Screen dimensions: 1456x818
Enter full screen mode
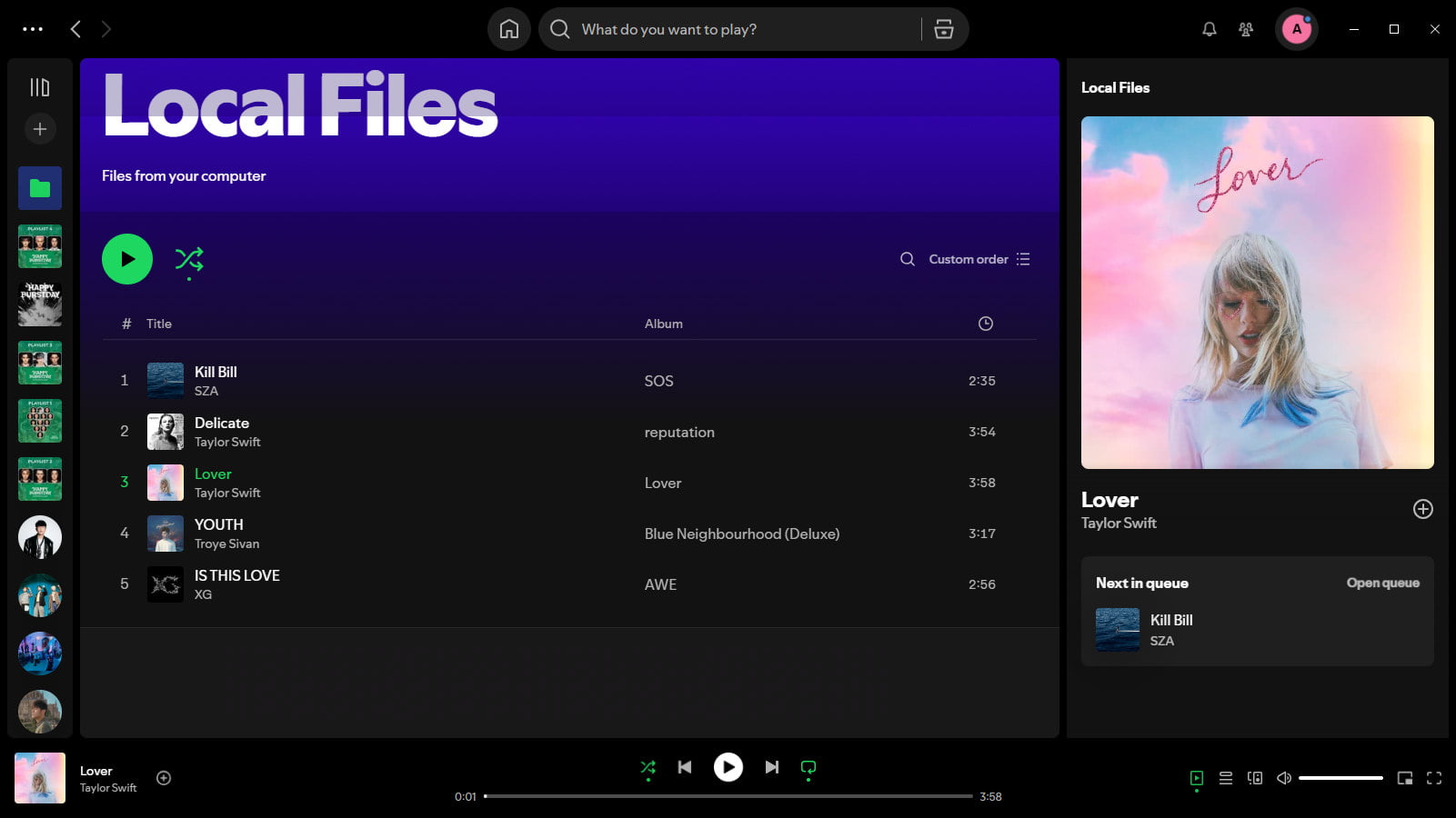coord(1434,778)
